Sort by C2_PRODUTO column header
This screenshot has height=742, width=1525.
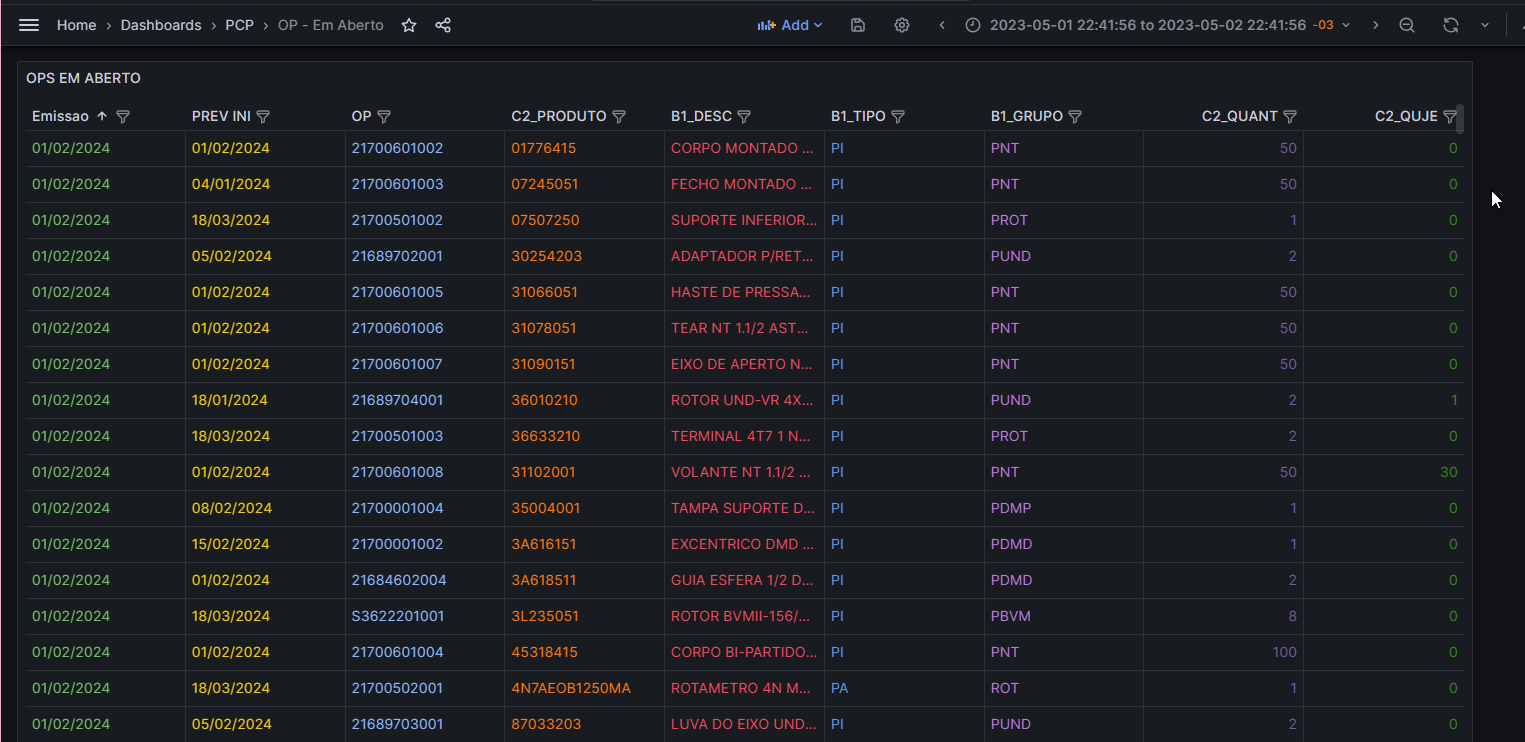coord(559,116)
